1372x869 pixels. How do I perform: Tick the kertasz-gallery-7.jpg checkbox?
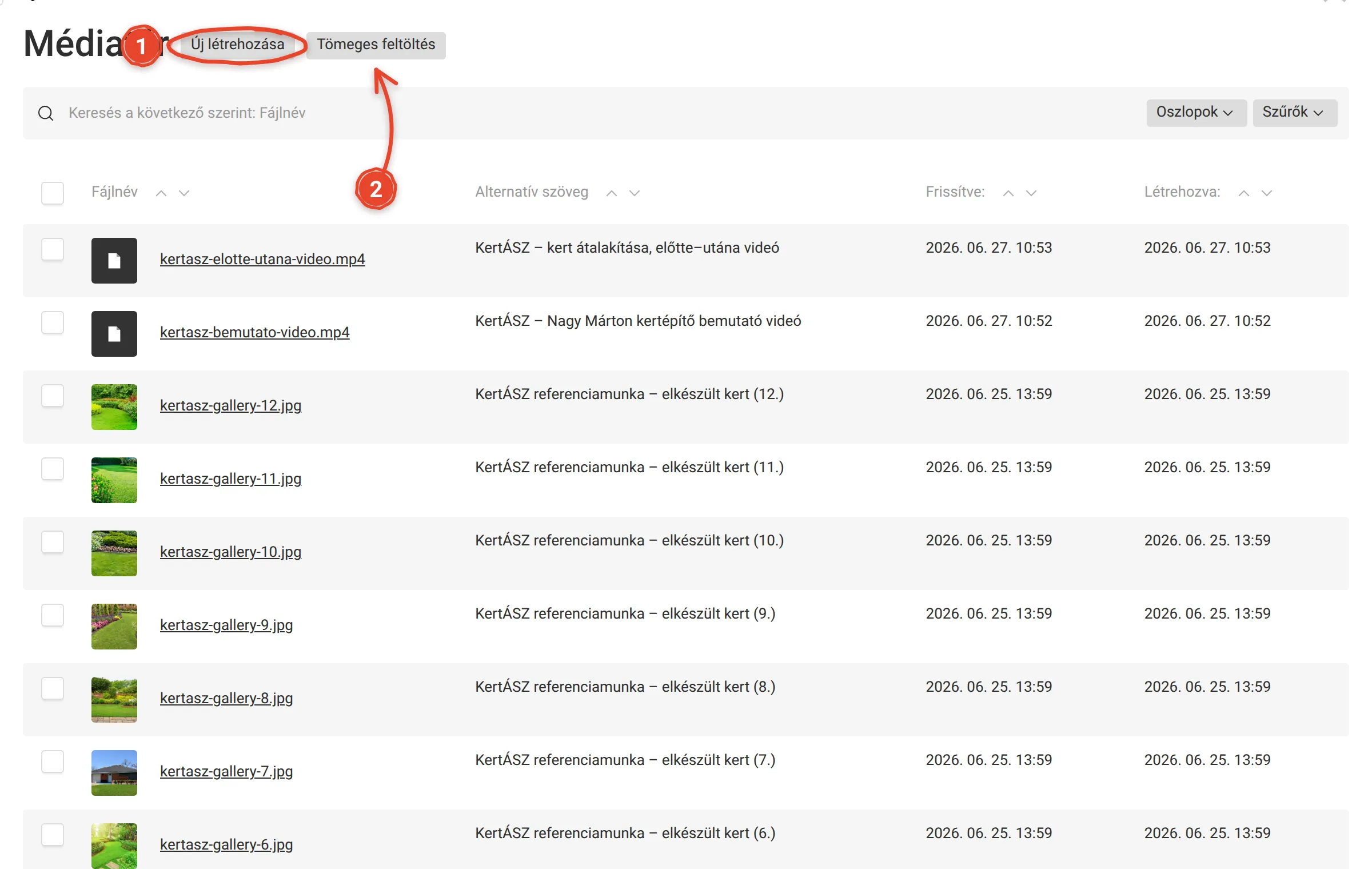(x=53, y=762)
